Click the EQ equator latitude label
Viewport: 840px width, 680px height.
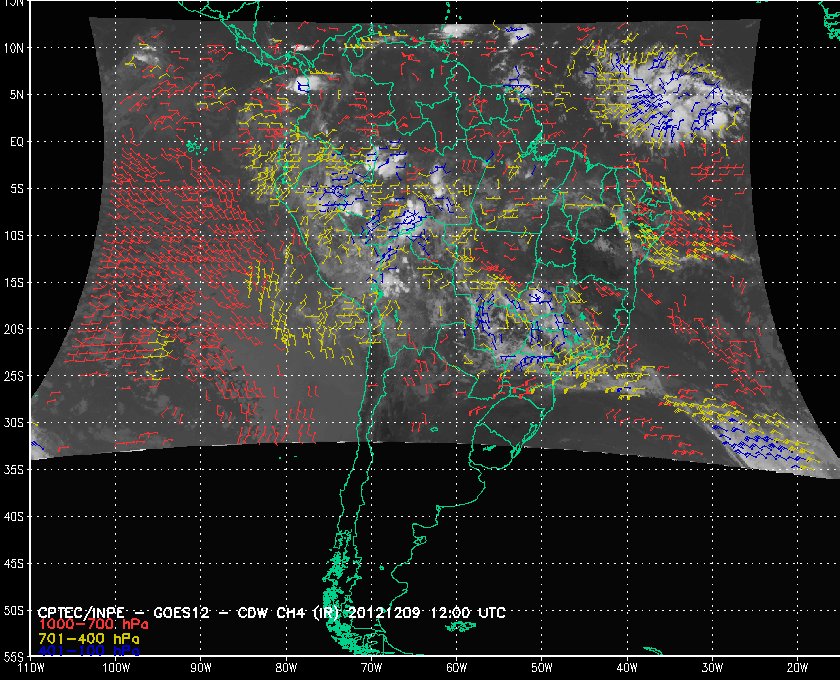tap(16, 141)
